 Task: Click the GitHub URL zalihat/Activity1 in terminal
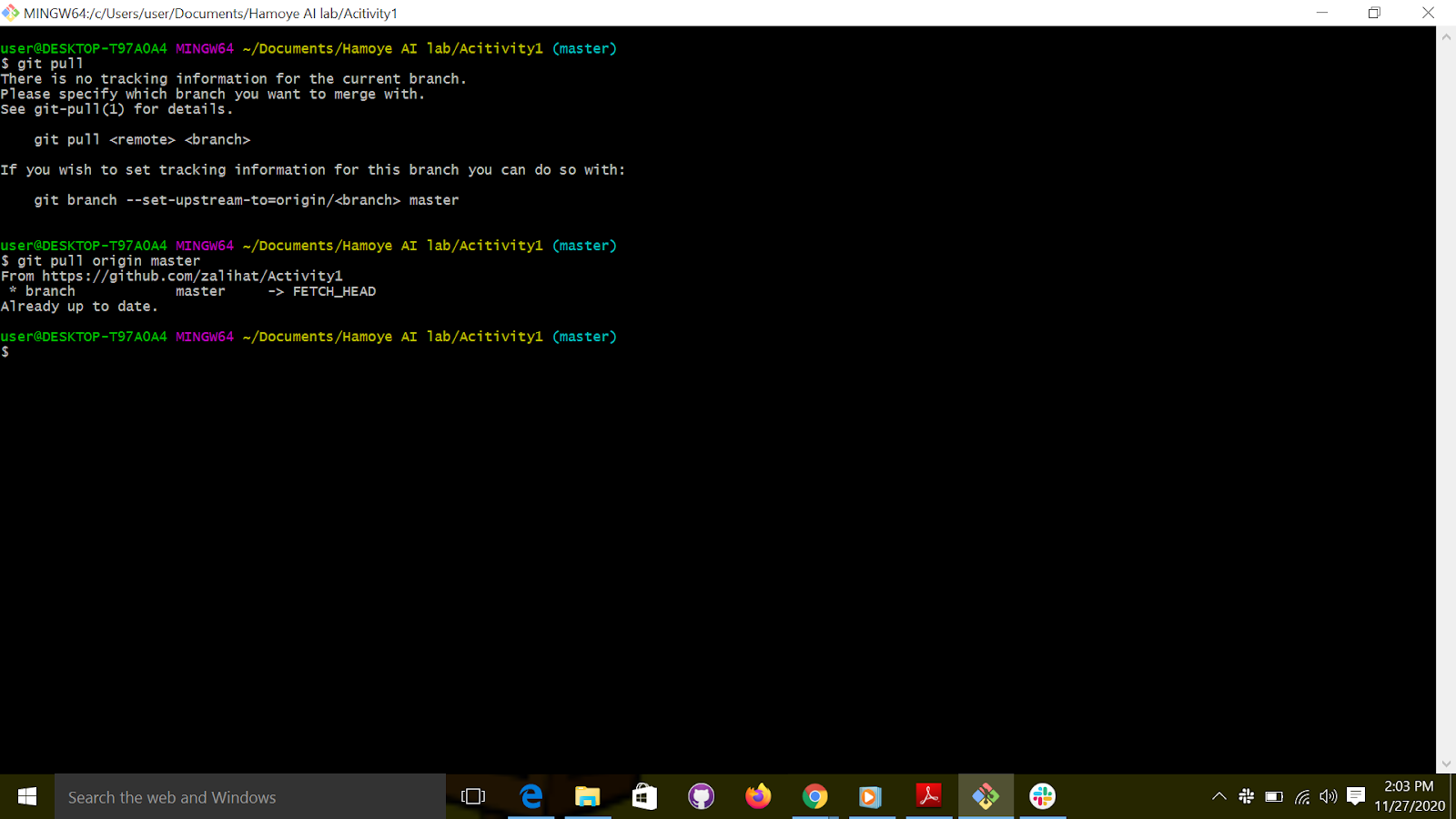[x=192, y=276]
